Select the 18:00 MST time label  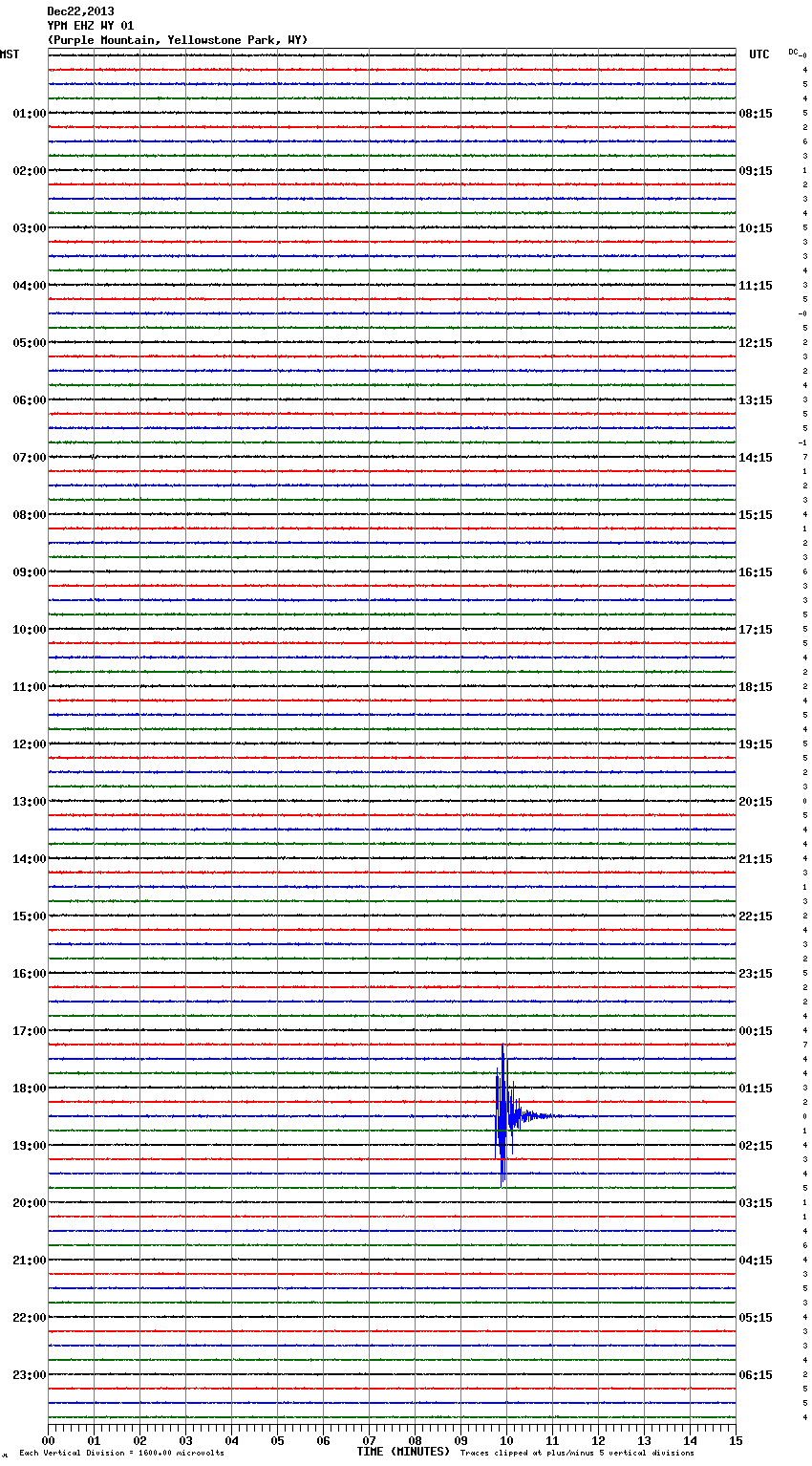point(30,1089)
